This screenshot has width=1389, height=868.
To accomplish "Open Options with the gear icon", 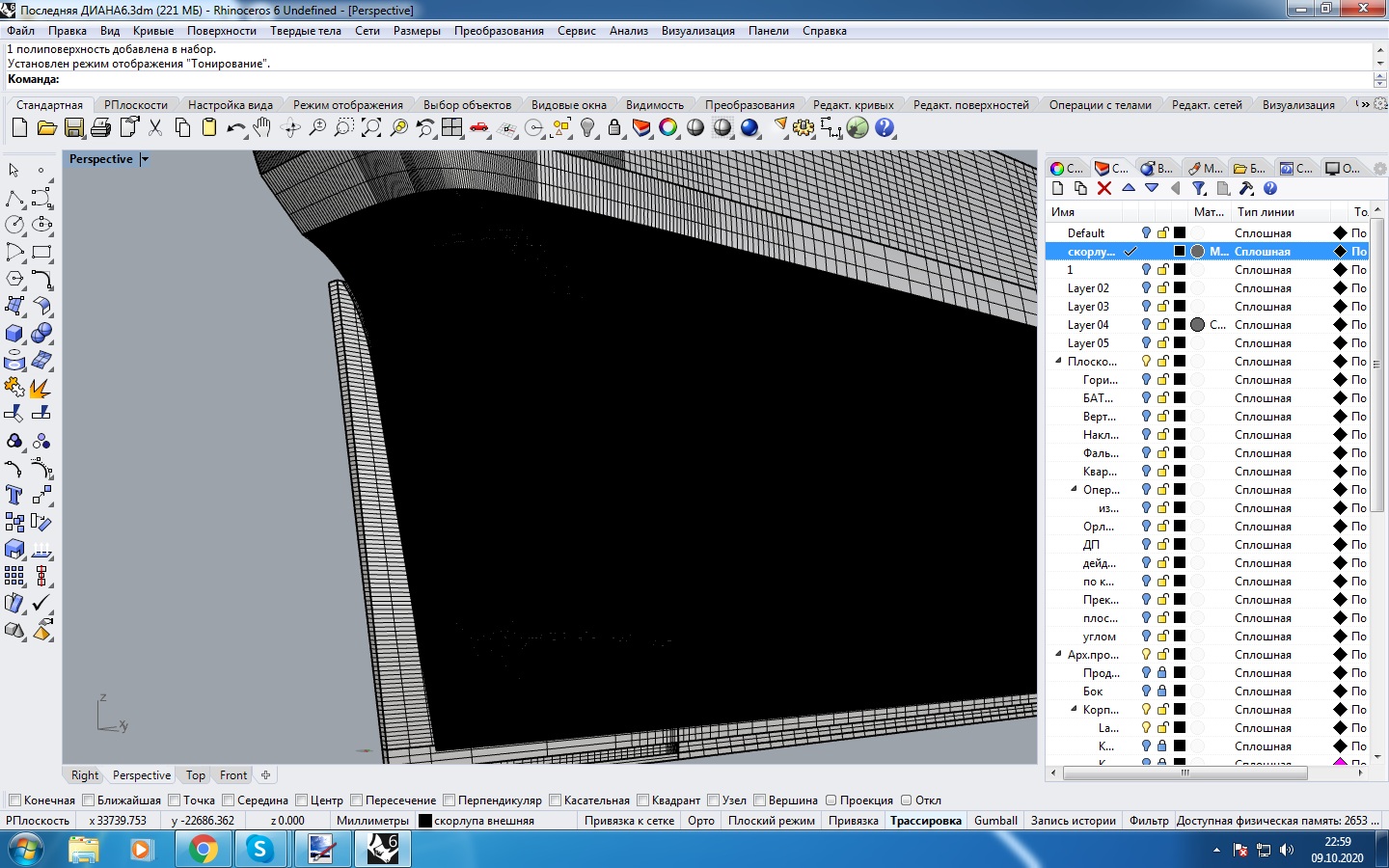I will pyautogui.click(x=803, y=127).
